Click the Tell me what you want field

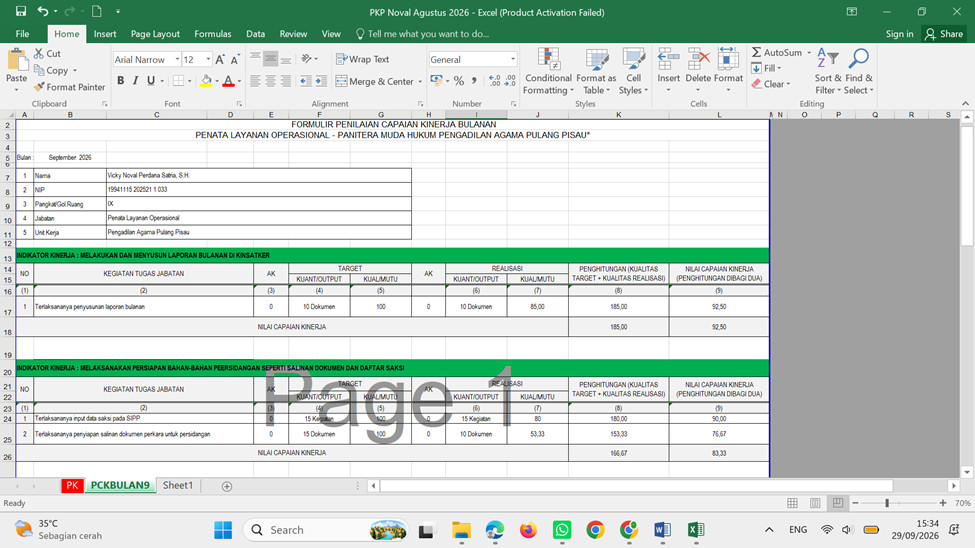tap(428, 34)
